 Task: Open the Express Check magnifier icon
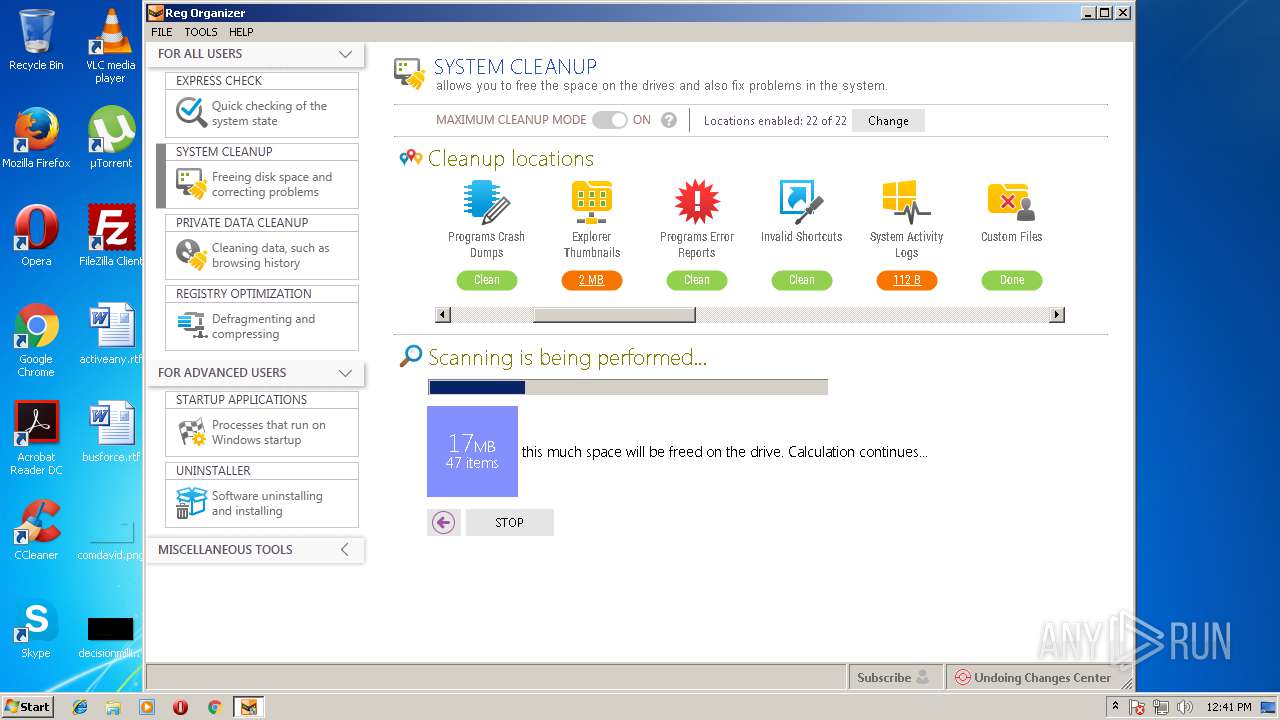click(191, 113)
